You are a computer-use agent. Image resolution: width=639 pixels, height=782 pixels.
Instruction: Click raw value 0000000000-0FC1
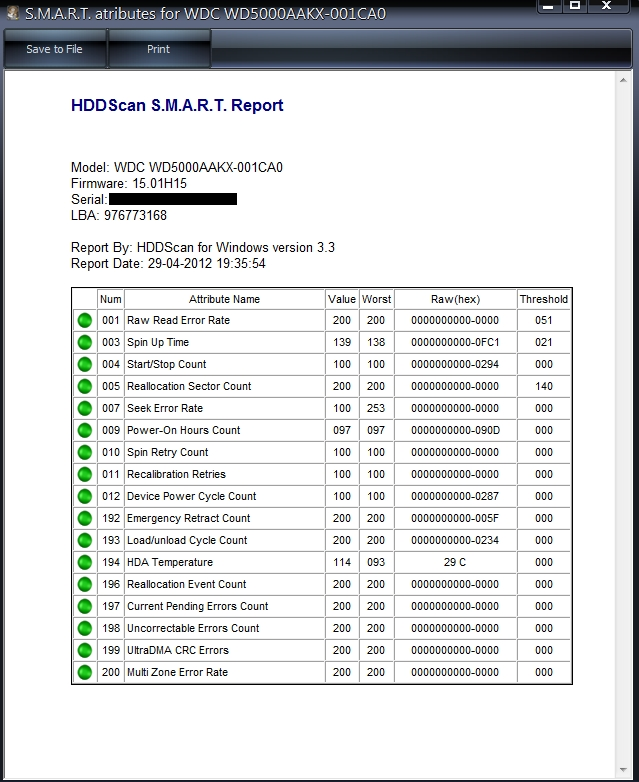455,342
